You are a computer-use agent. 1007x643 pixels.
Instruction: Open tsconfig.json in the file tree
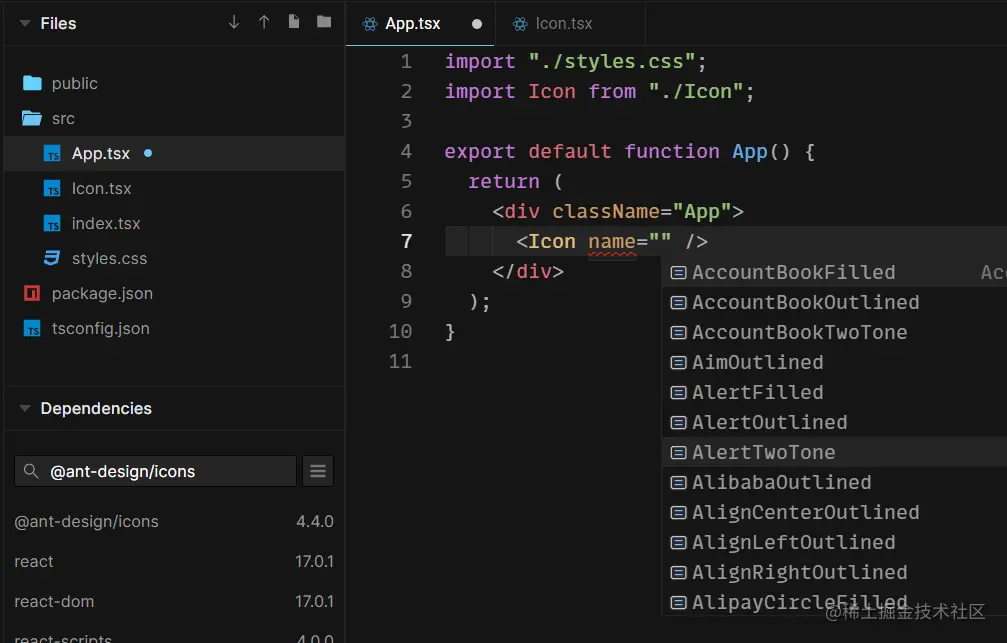(x=100, y=328)
